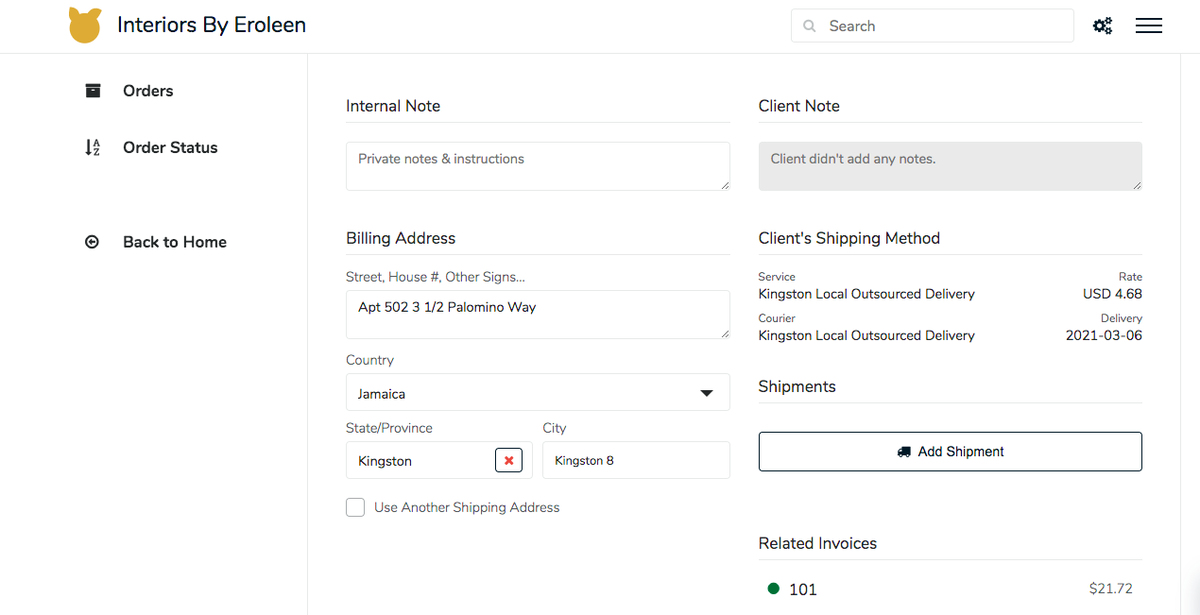Image resolution: width=1200 pixels, height=615 pixels.
Task: Click the Interiors By Eroleen logo icon
Action: pos(85,26)
